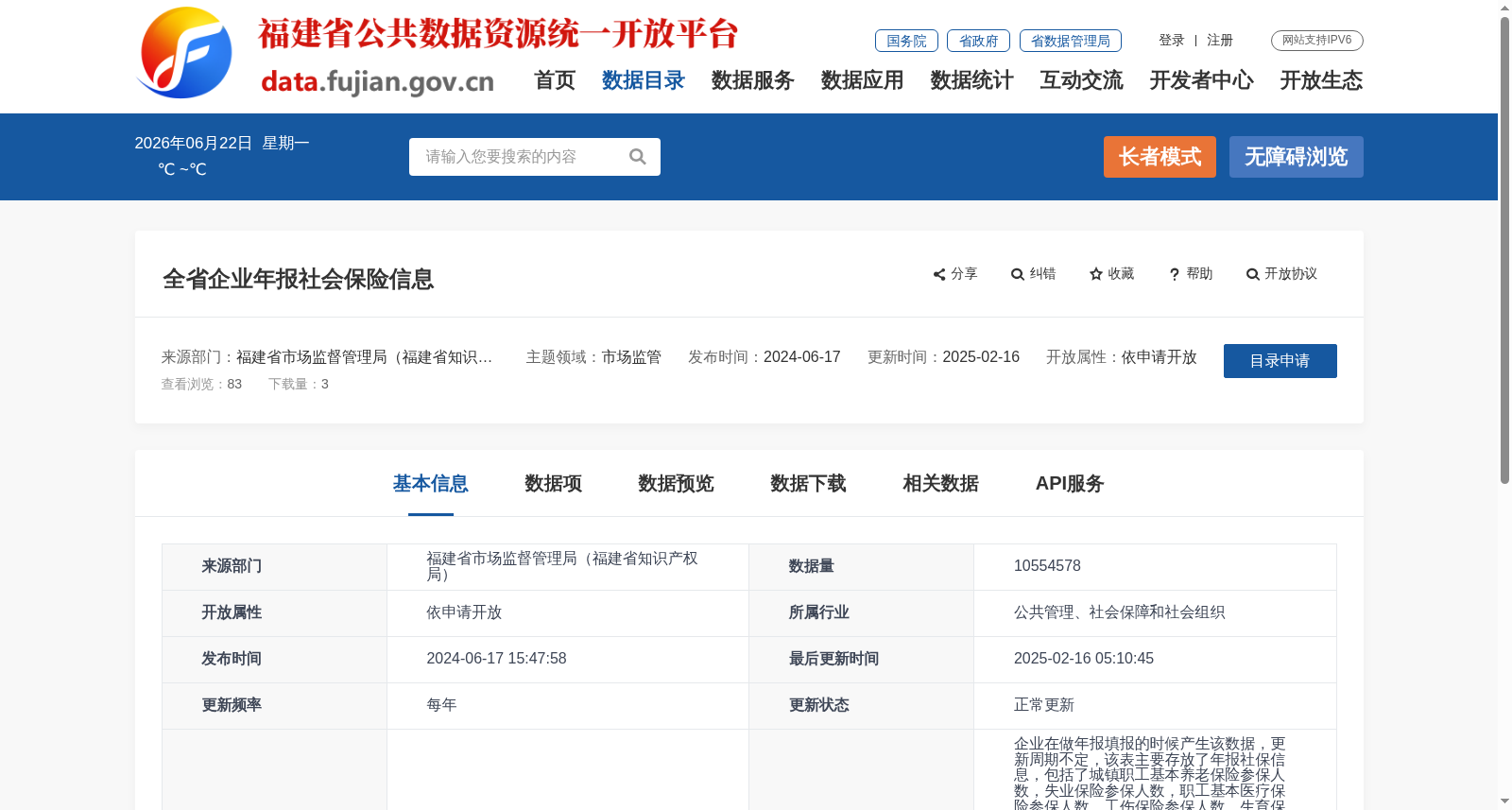Screen dimensions: 1512x810
Task: Click the data.fujian.gov.cn site address text
Action: coord(377,81)
